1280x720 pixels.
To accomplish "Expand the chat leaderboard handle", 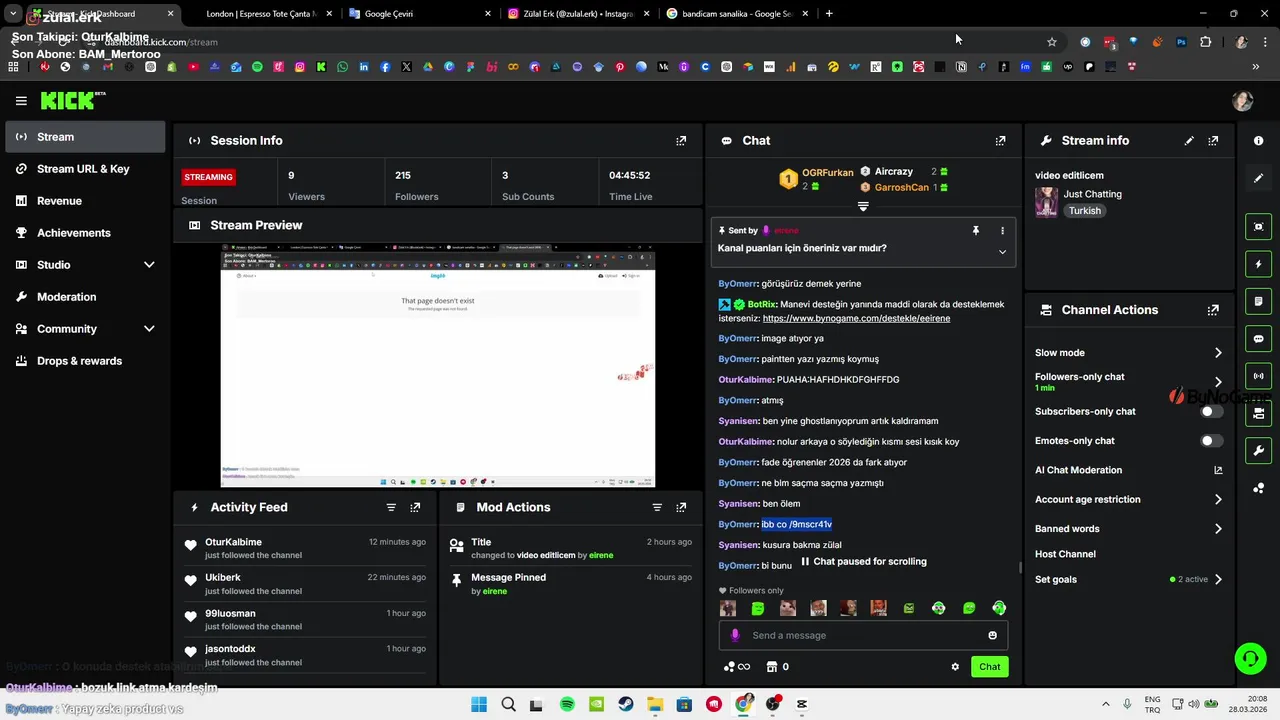I will pos(863,207).
